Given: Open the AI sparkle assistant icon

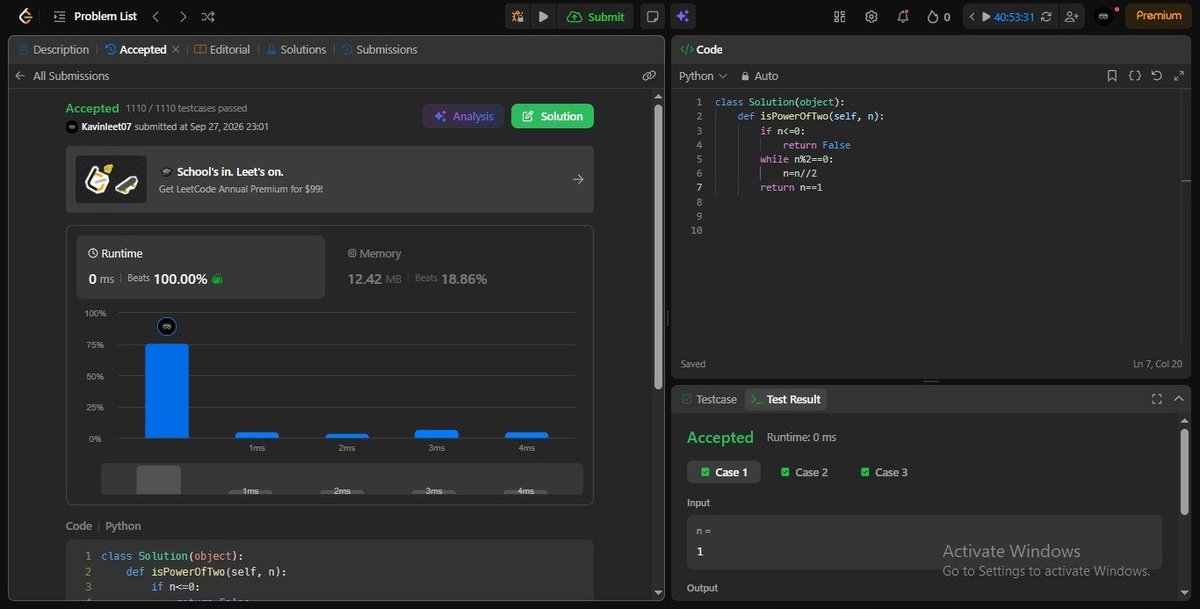Looking at the screenshot, I should [683, 16].
